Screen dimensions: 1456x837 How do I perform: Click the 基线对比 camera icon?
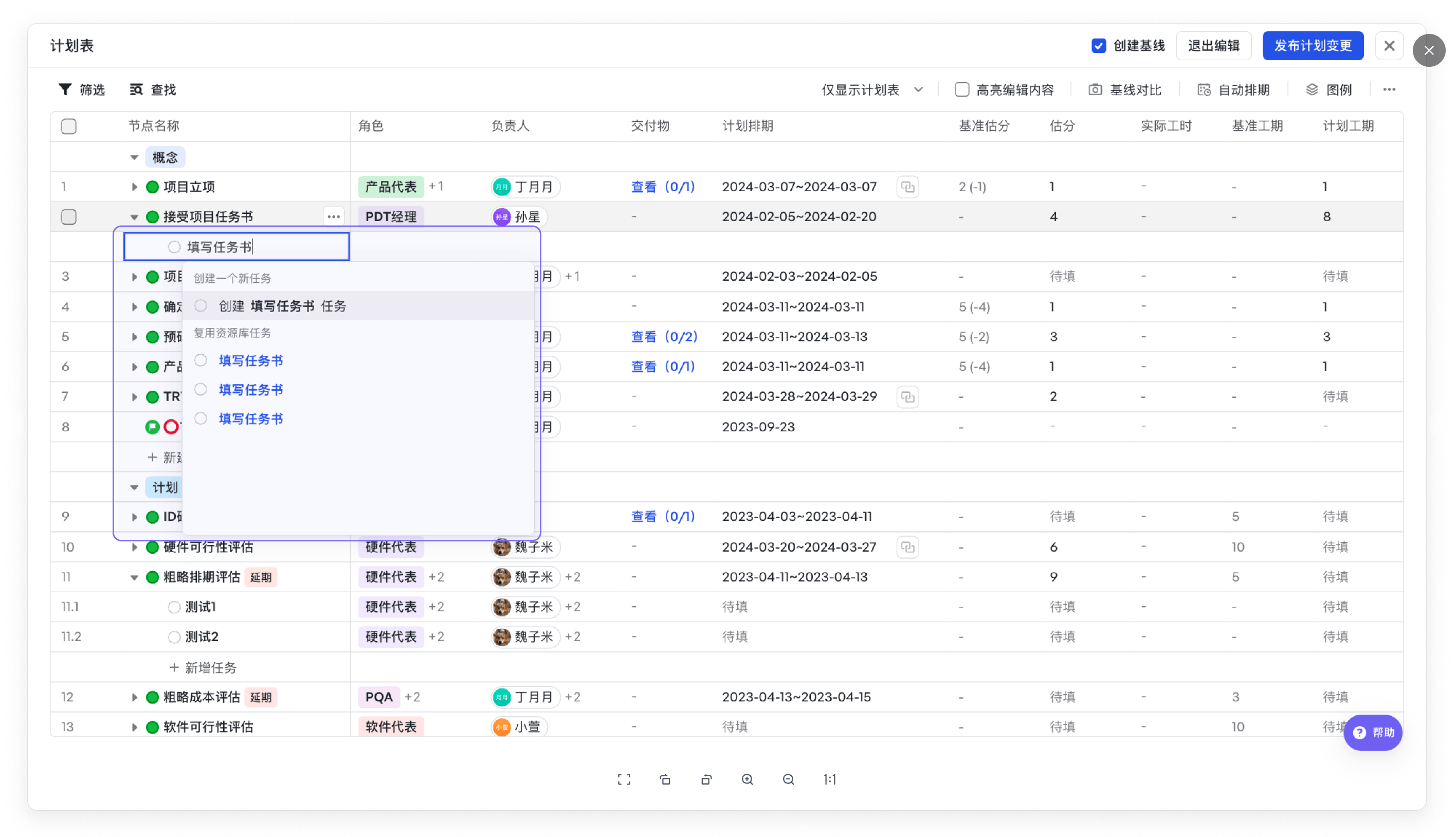click(1095, 89)
